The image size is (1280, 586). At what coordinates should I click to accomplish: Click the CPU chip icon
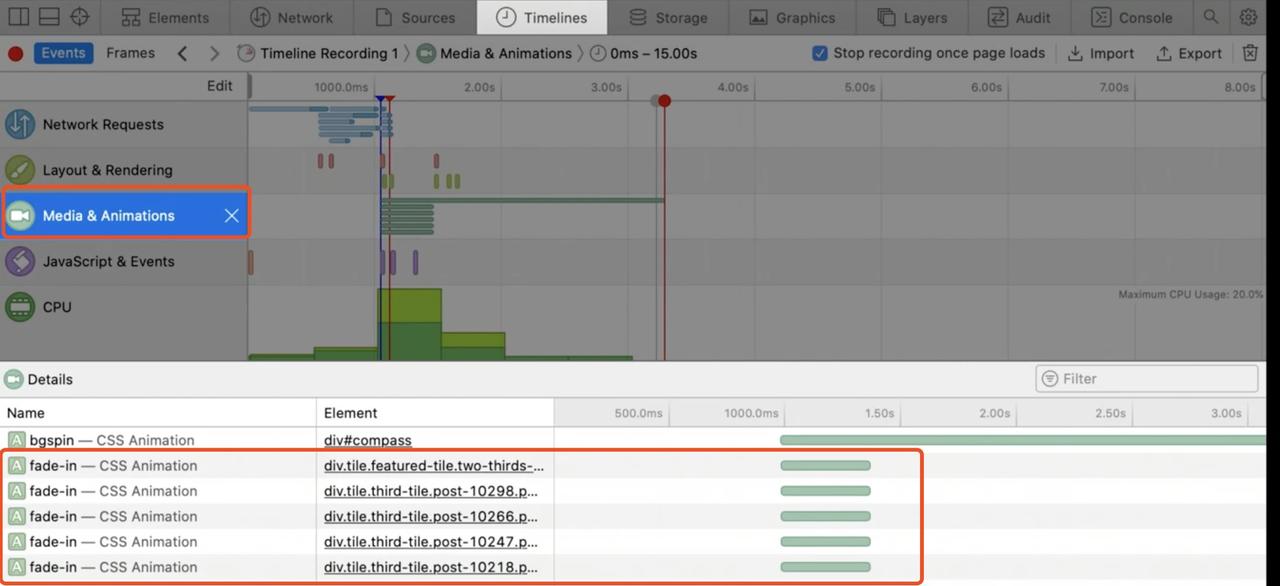20,307
